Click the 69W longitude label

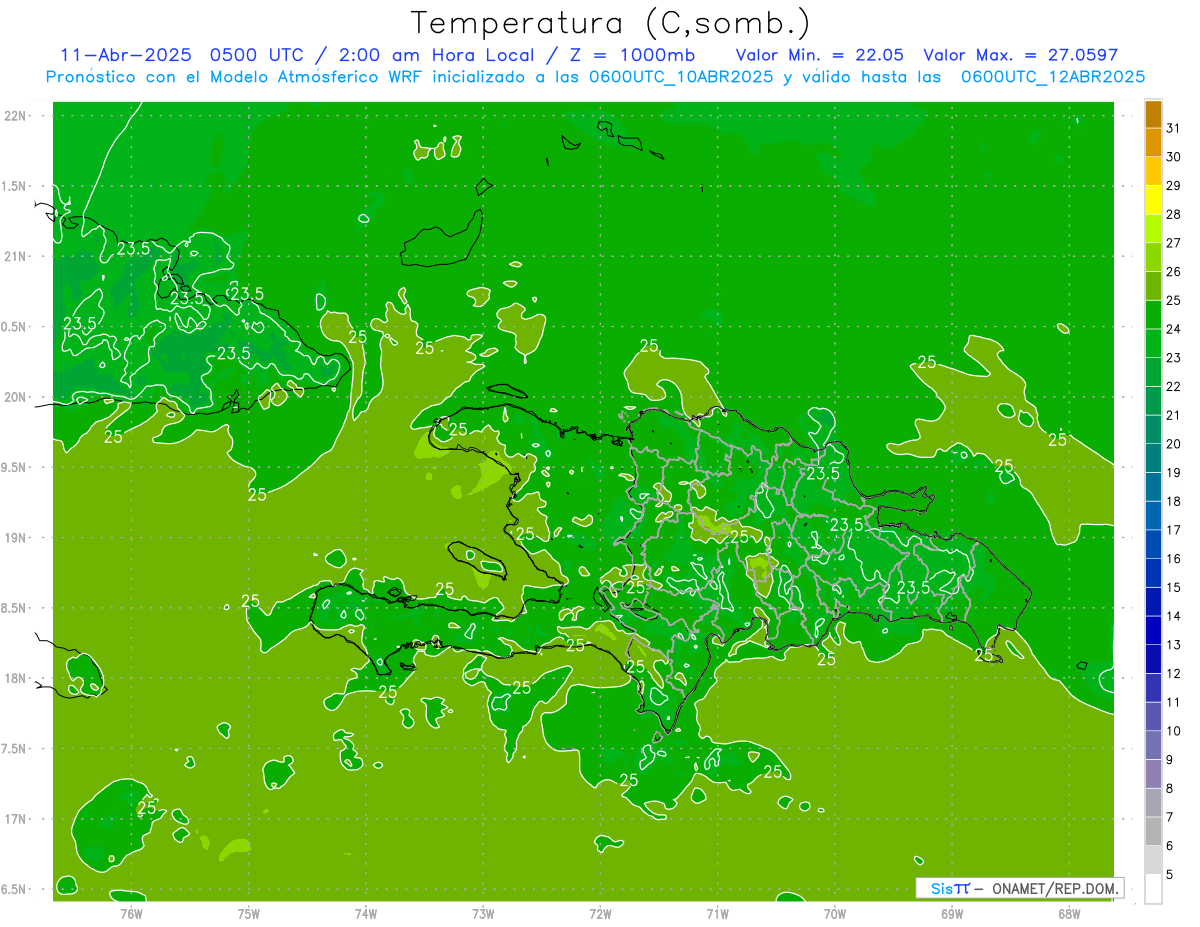click(x=952, y=913)
